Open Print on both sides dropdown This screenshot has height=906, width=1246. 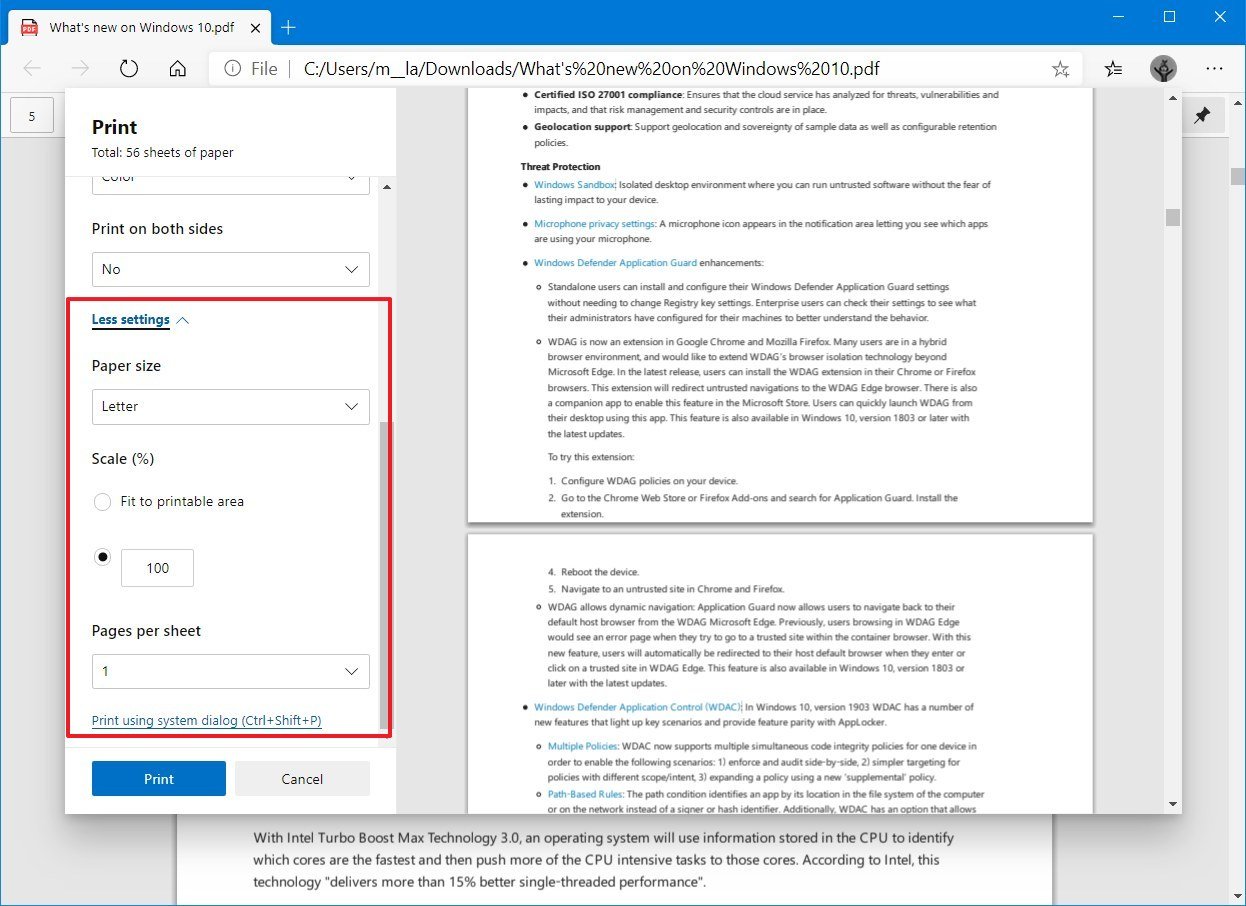[230, 269]
